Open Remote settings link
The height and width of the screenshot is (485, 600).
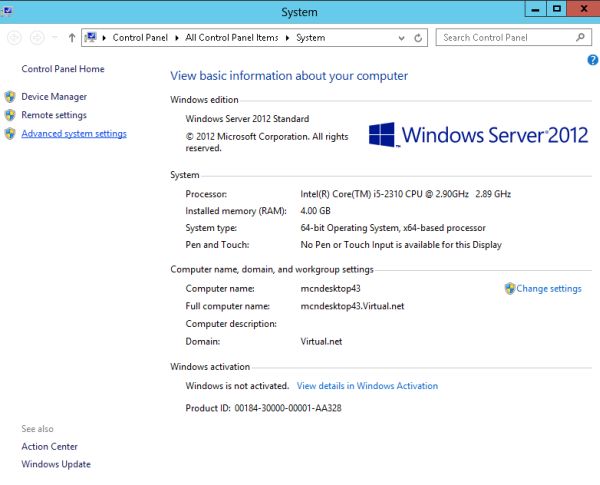54,115
